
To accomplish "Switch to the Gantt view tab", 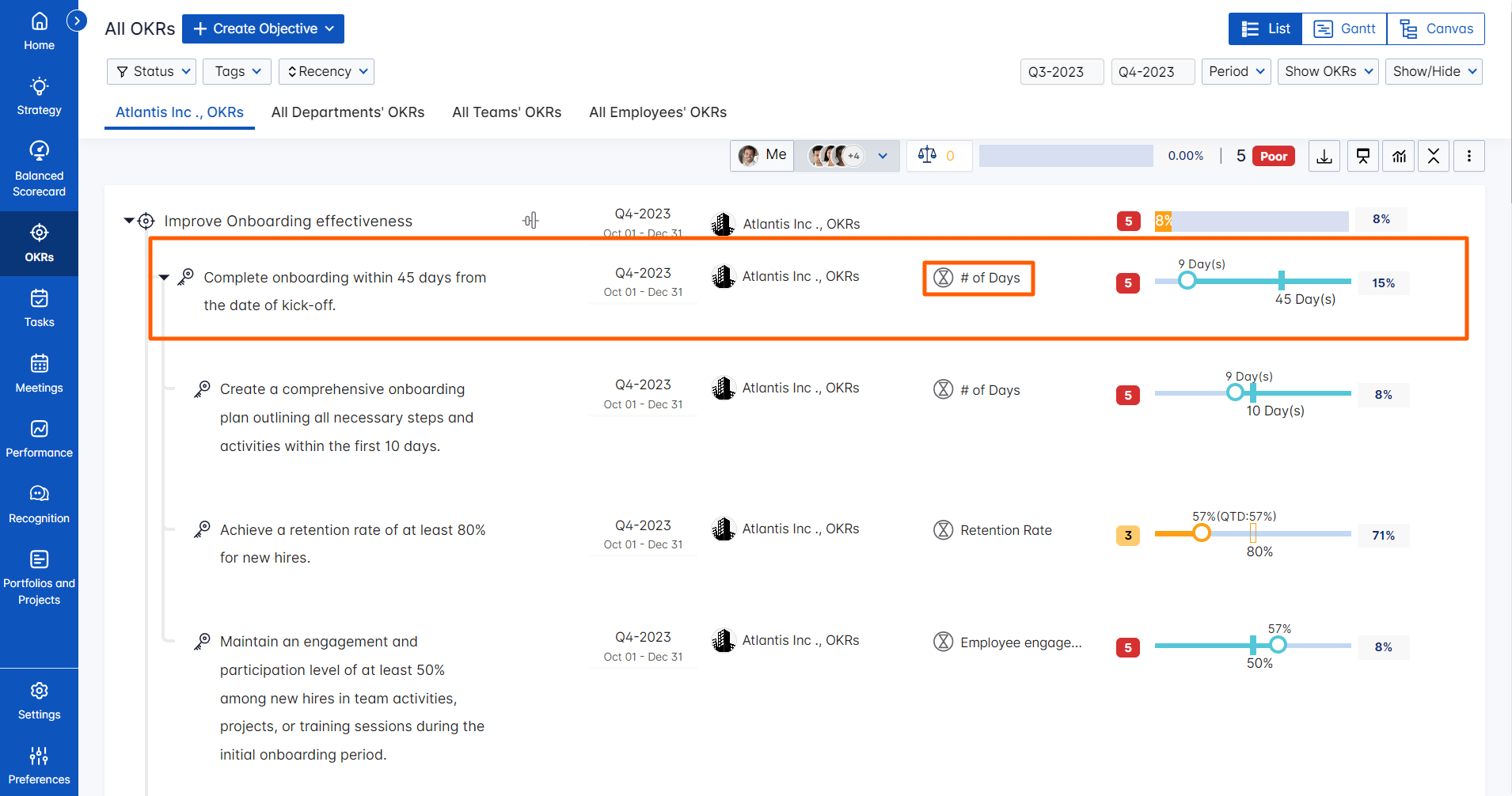I will tap(1346, 28).
